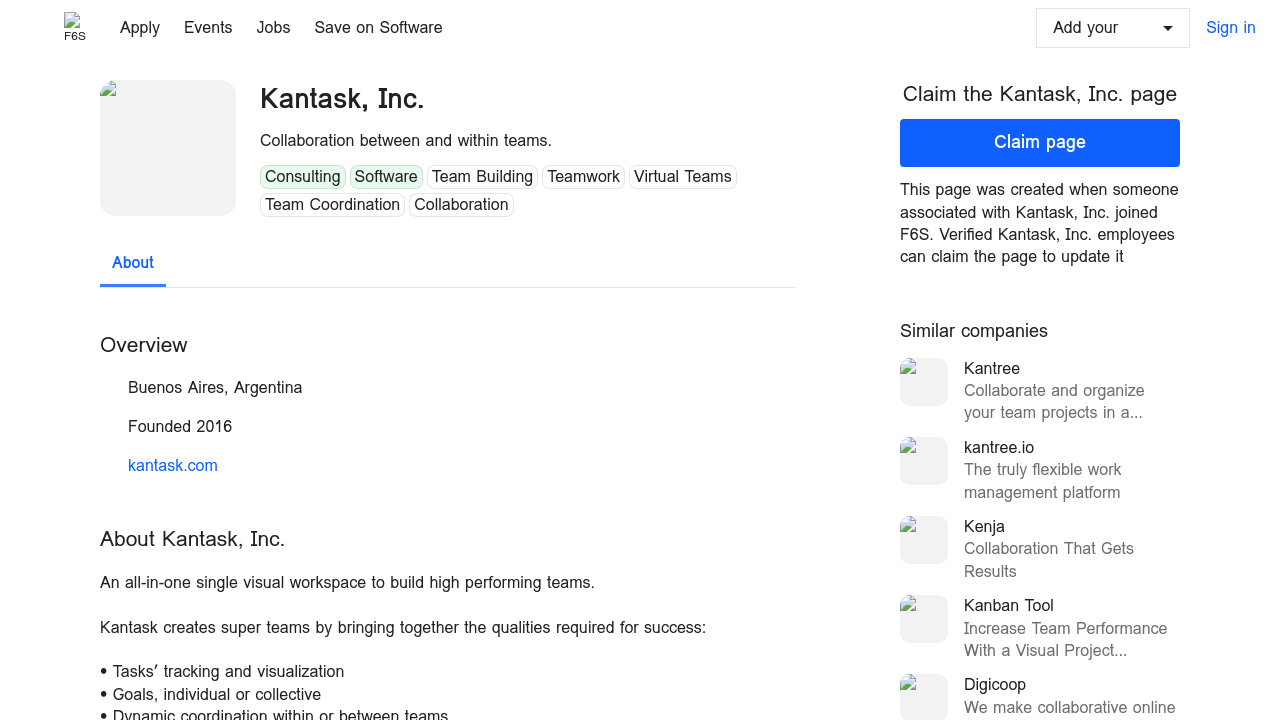1280x720 pixels.
Task: Open the Kanban Tool logo thumbnail
Action: click(924, 619)
